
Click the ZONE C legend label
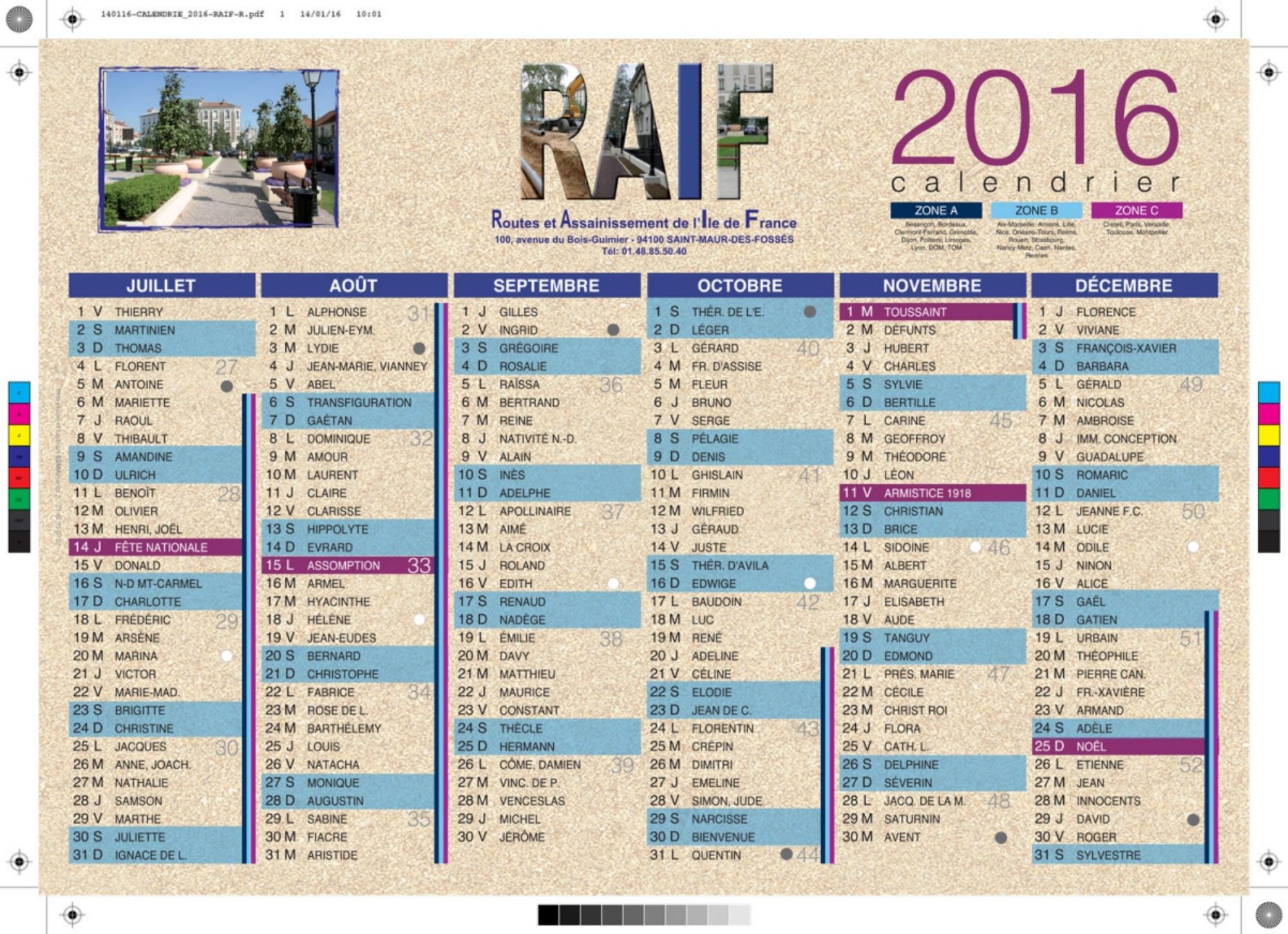tap(1136, 211)
